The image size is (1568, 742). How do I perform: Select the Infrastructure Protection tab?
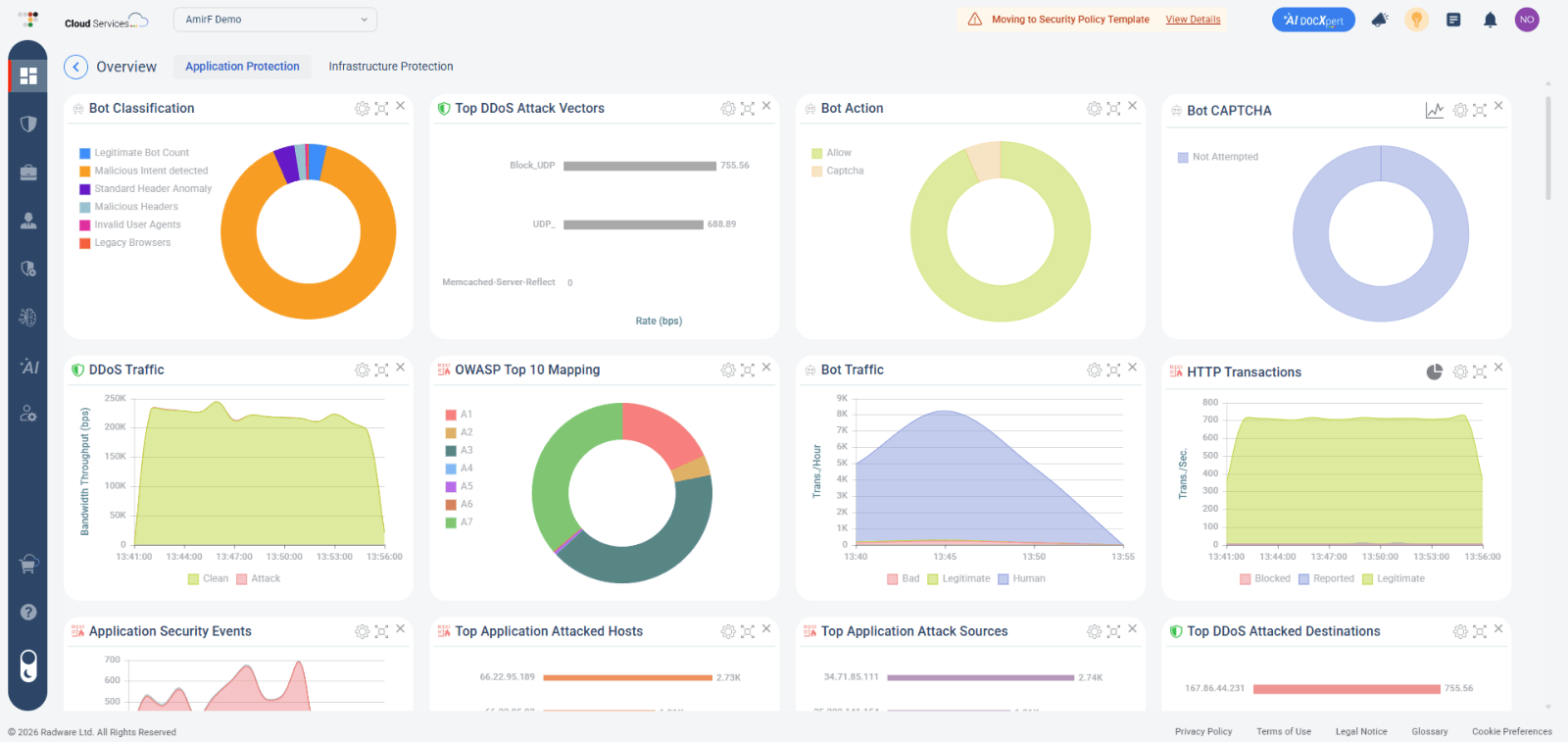coord(391,67)
